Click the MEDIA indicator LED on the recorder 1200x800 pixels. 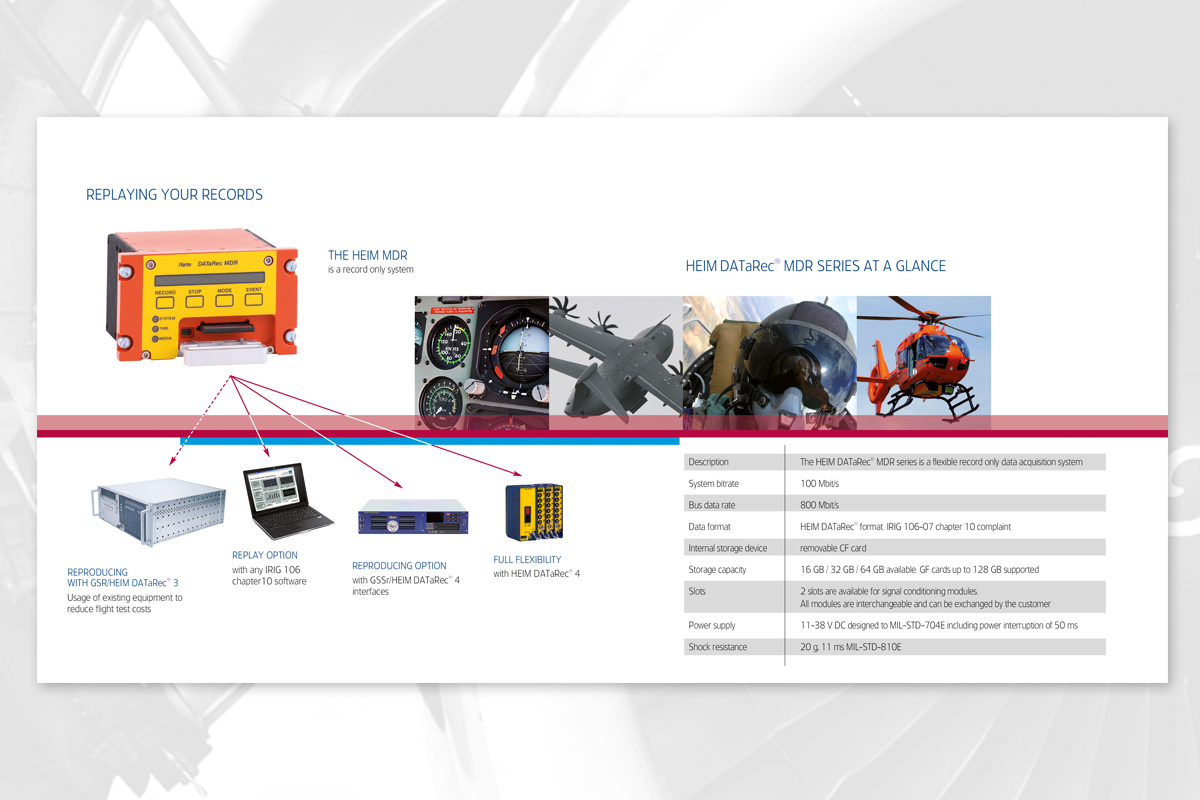155,338
